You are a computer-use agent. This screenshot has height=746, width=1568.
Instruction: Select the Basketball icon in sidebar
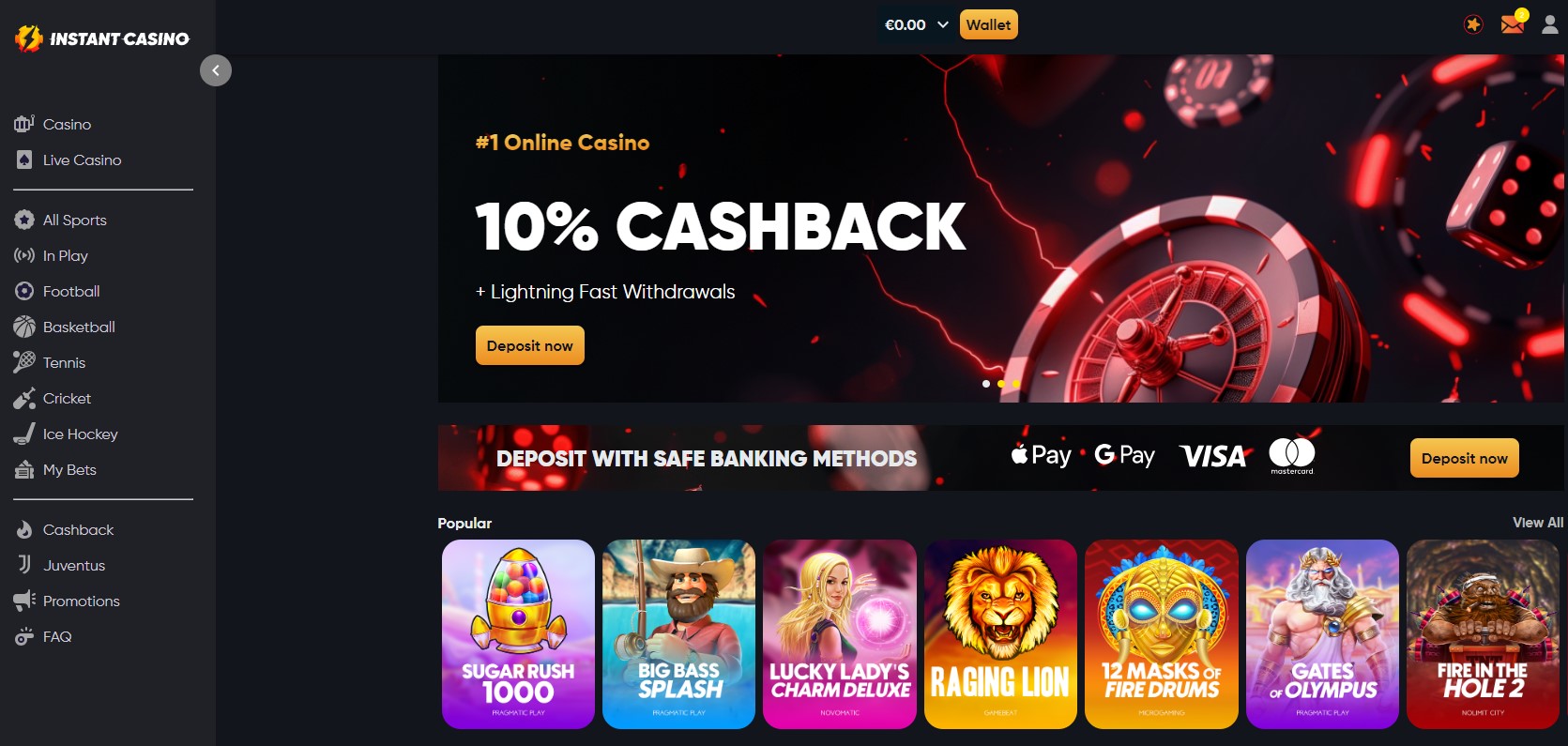[24, 327]
